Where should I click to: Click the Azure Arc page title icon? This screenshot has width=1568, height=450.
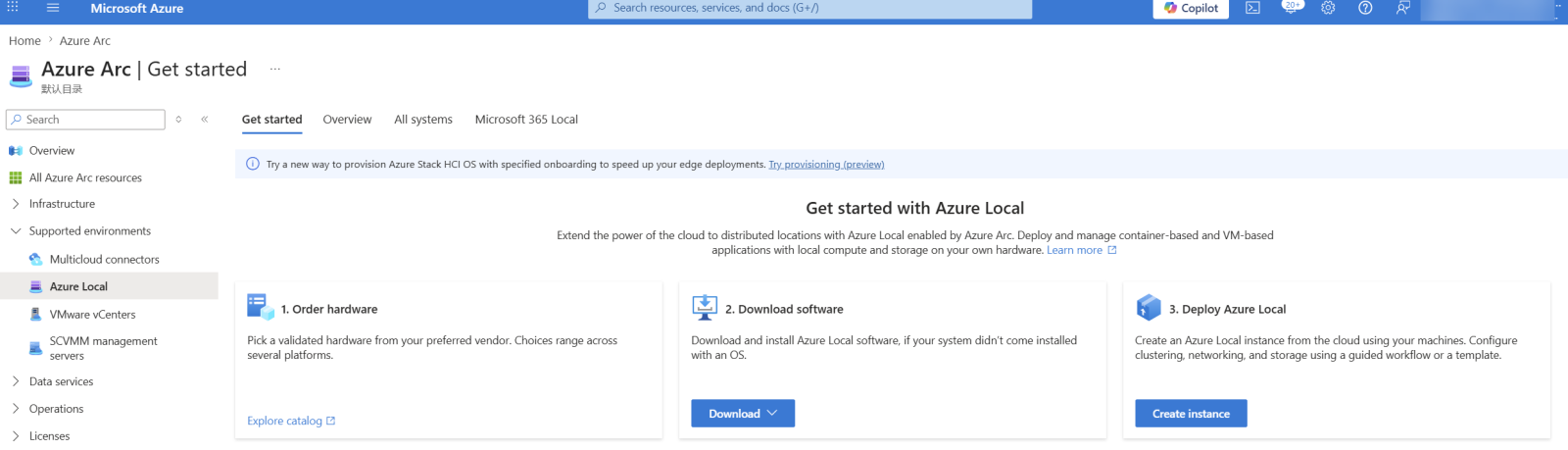coord(21,75)
